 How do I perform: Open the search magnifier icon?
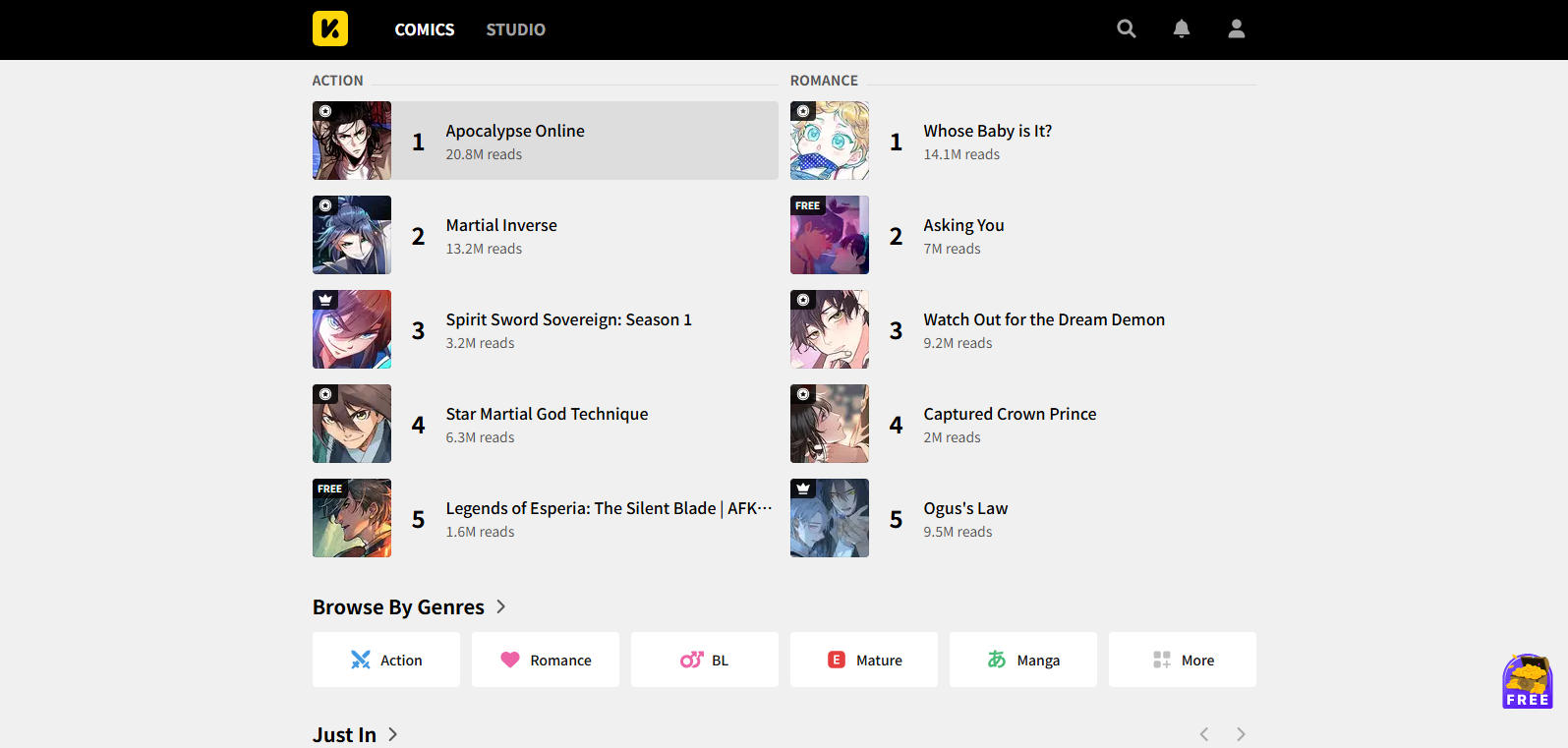tap(1127, 29)
